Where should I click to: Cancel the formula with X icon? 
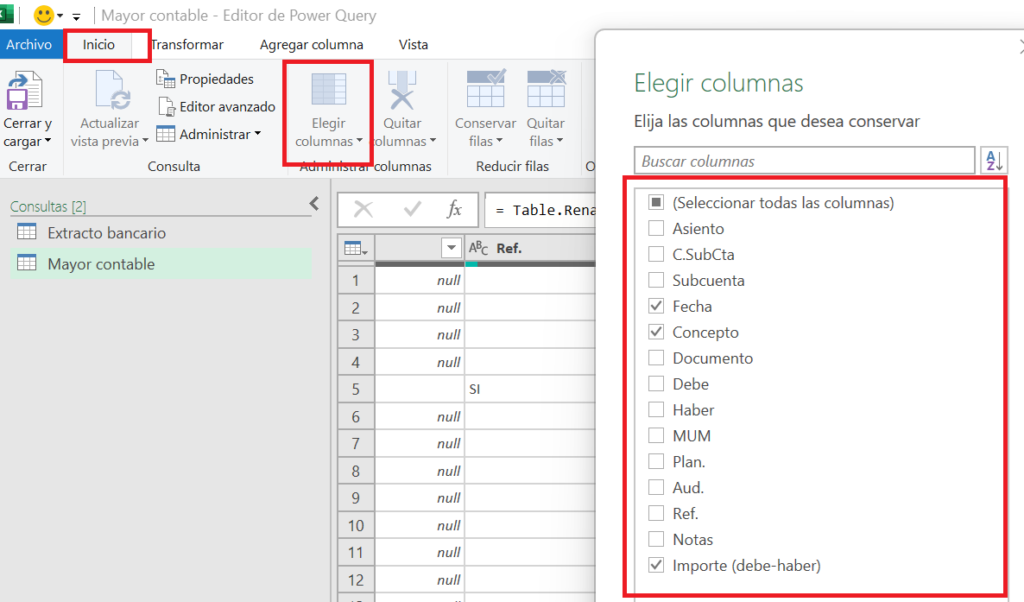click(363, 210)
